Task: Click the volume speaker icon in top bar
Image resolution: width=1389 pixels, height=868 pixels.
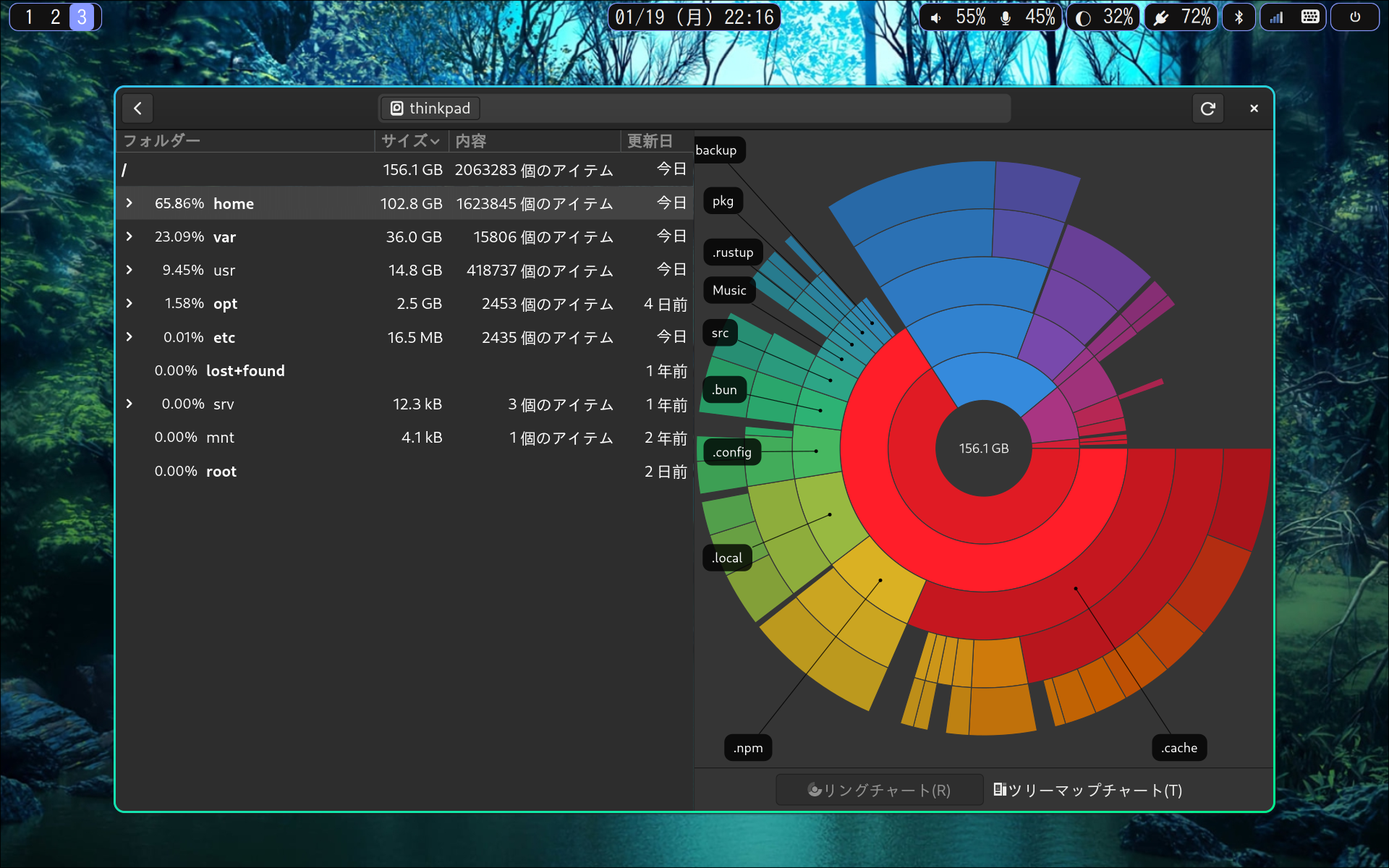Action: point(936,17)
